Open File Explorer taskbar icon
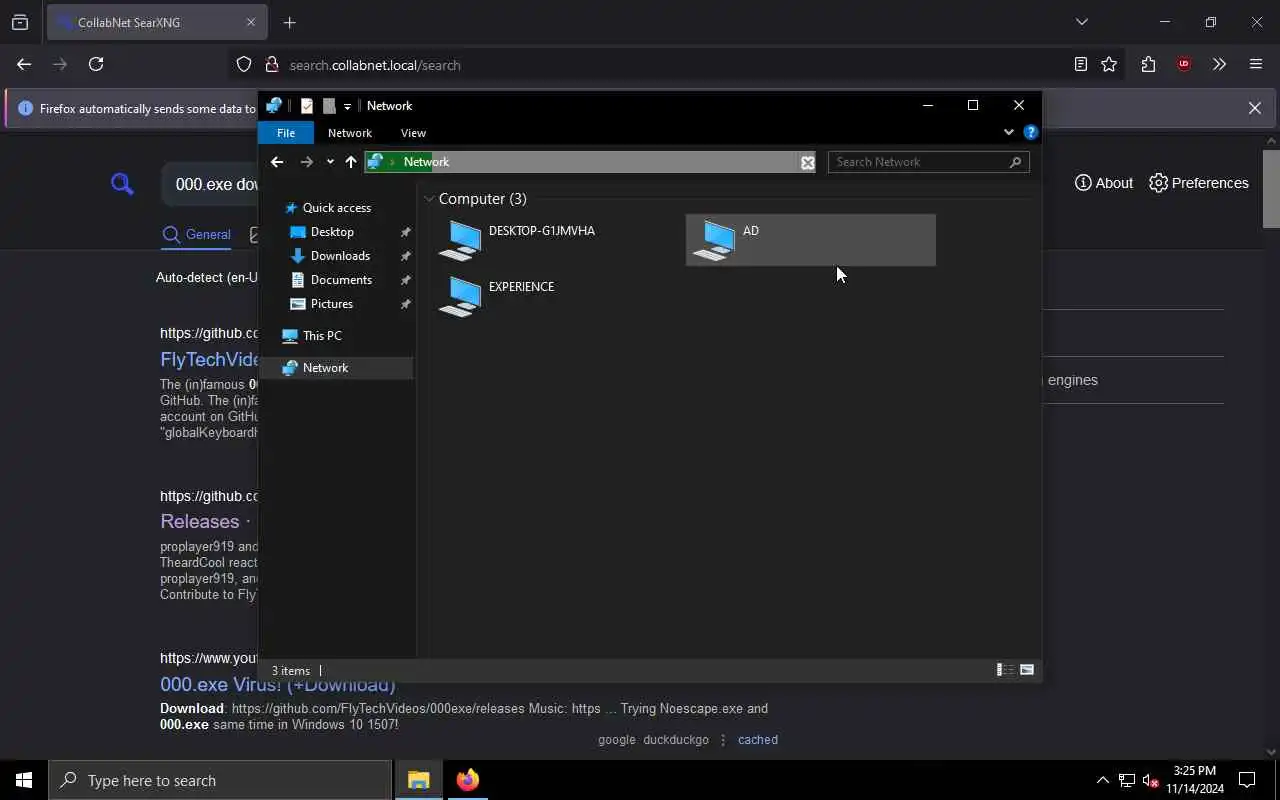The height and width of the screenshot is (800, 1280). click(418, 780)
